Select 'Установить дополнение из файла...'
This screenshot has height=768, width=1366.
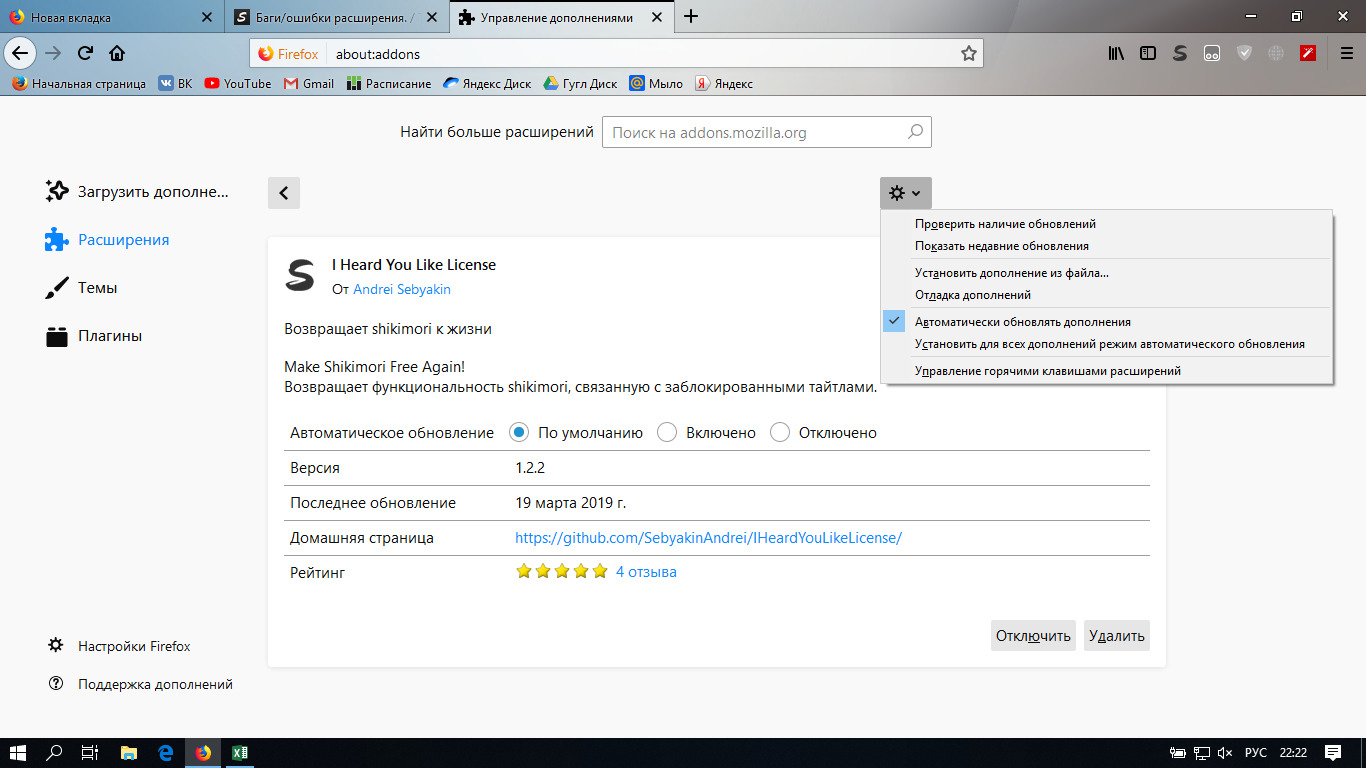point(1011,273)
